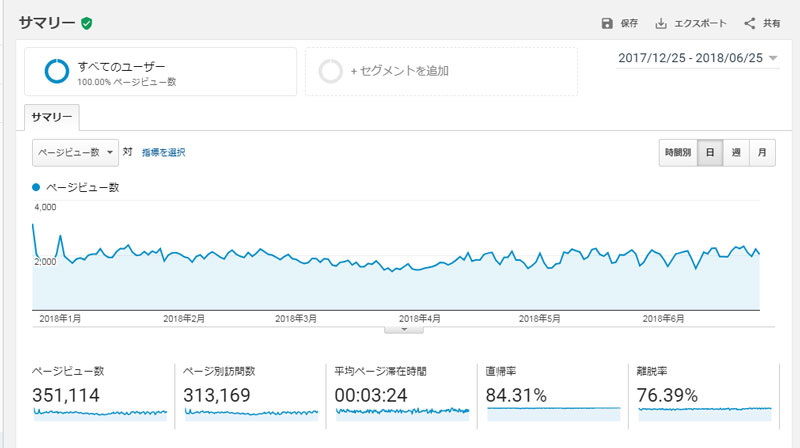Open the ページビュー数 metric dropdown

pos(76,153)
